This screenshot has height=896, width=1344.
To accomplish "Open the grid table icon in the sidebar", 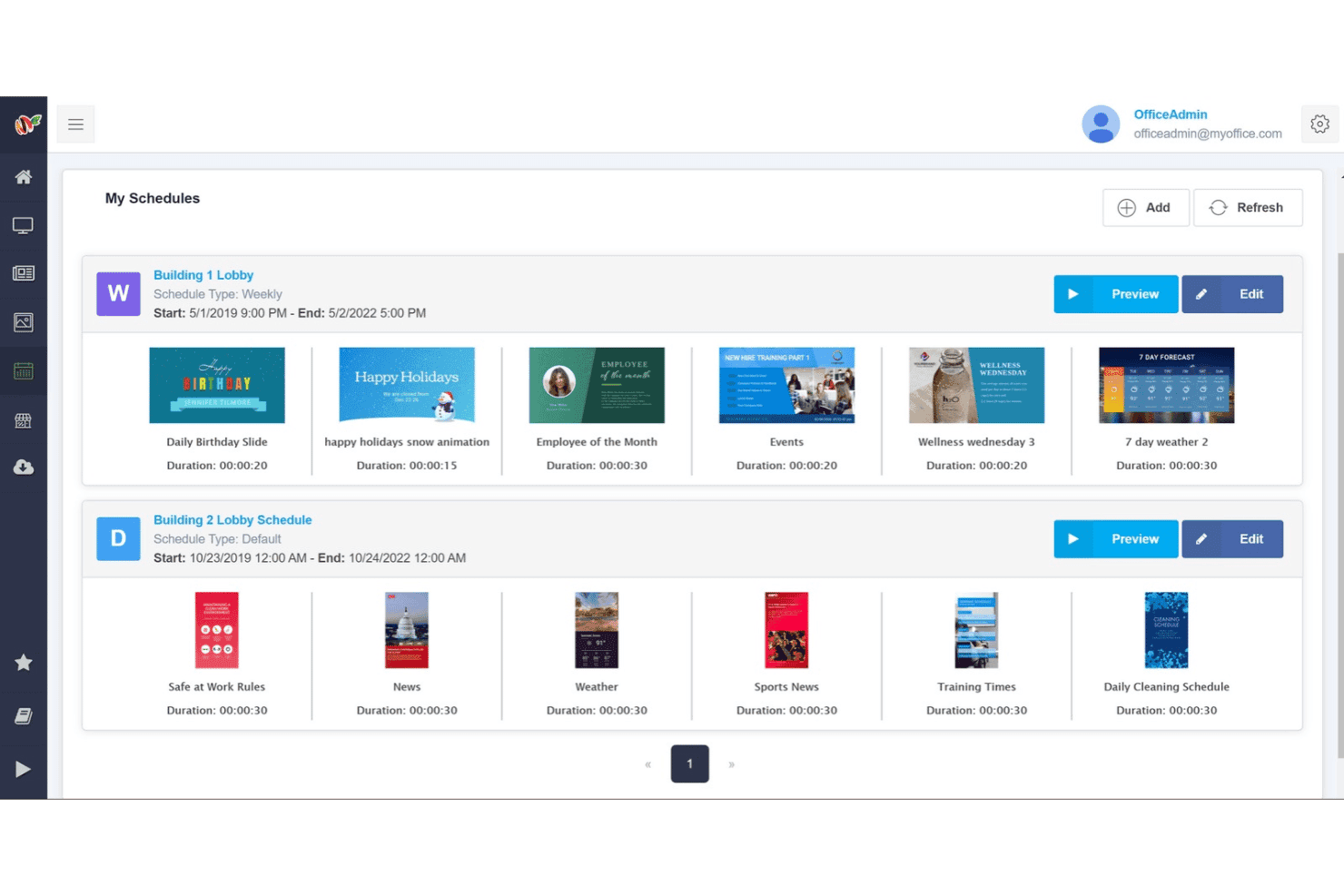I will tap(24, 420).
